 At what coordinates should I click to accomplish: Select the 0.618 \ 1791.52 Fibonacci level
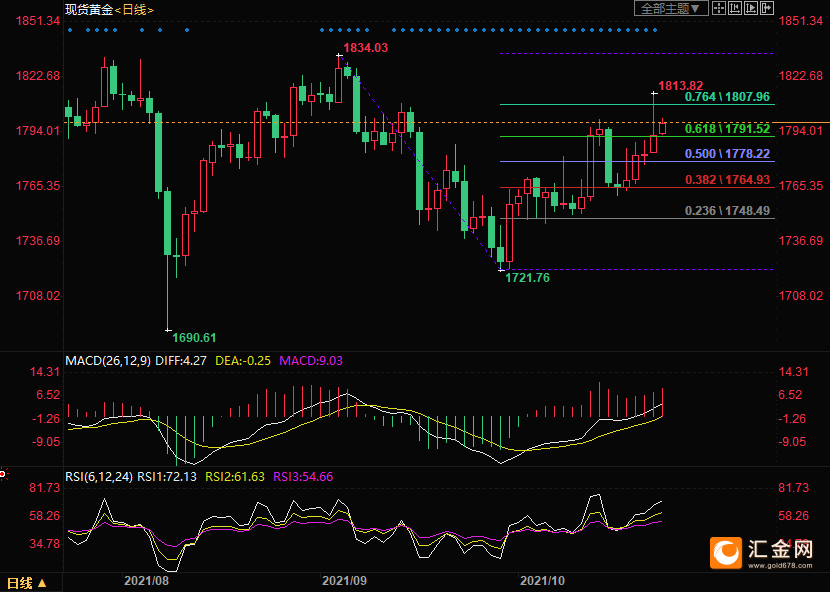pos(727,129)
